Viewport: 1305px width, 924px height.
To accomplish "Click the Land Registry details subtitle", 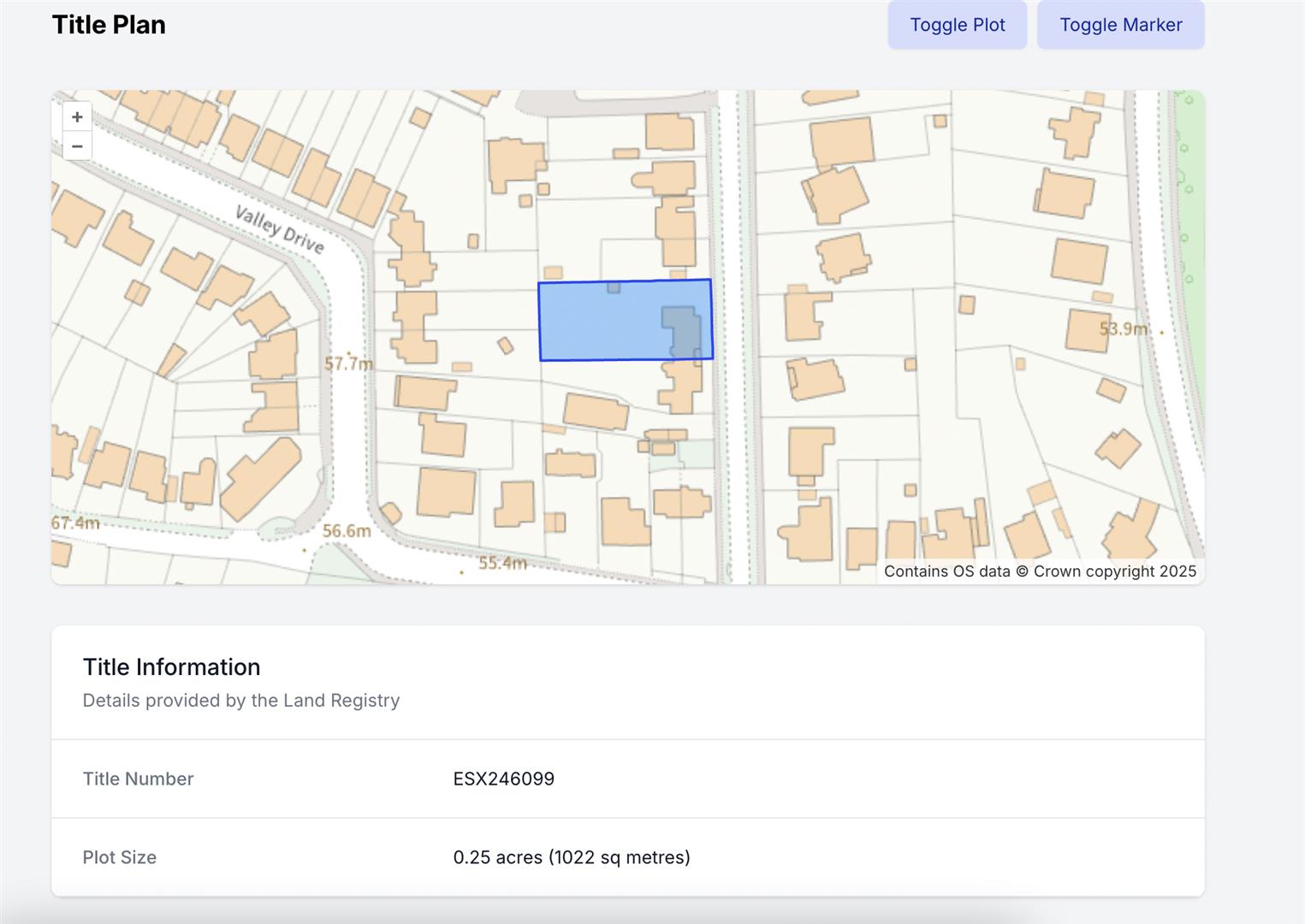I will [x=240, y=701].
